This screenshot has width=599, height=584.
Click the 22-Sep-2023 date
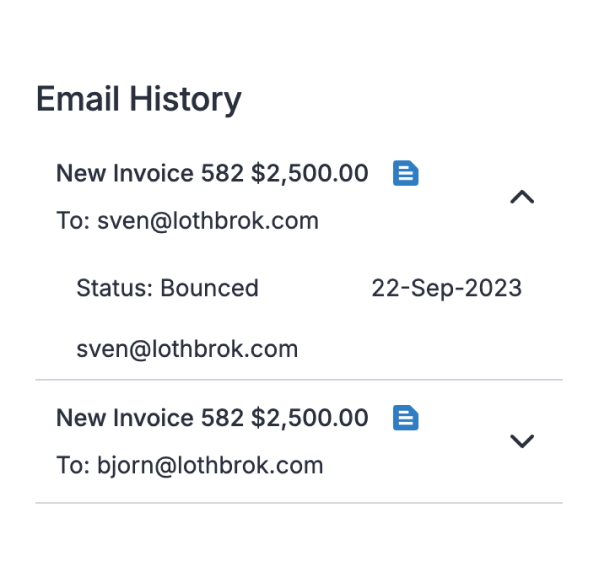[x=447, y=288]
